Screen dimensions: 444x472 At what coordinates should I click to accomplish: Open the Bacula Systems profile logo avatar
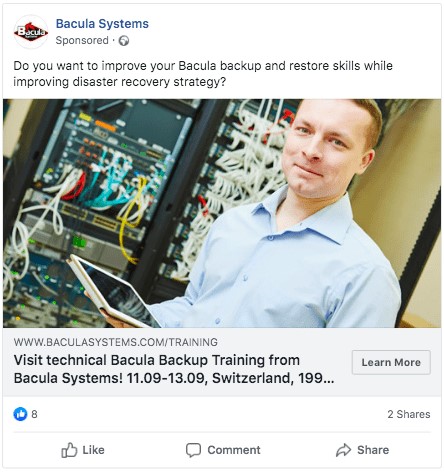[31, 32]
